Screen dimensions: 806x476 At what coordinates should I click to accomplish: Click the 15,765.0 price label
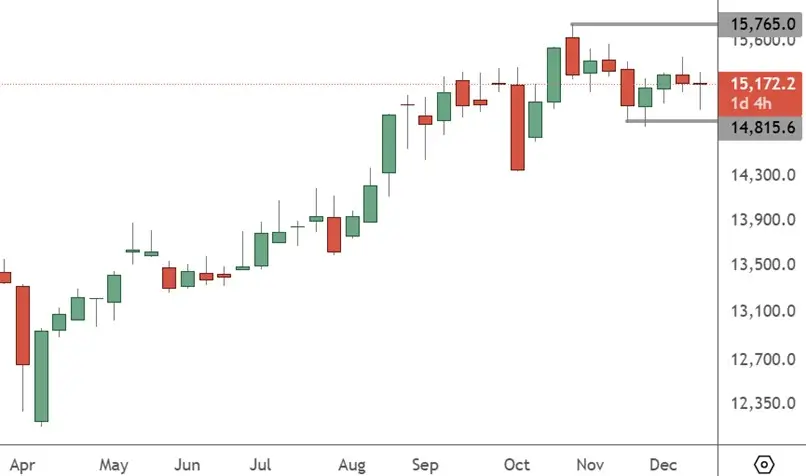tap(762, 24)
